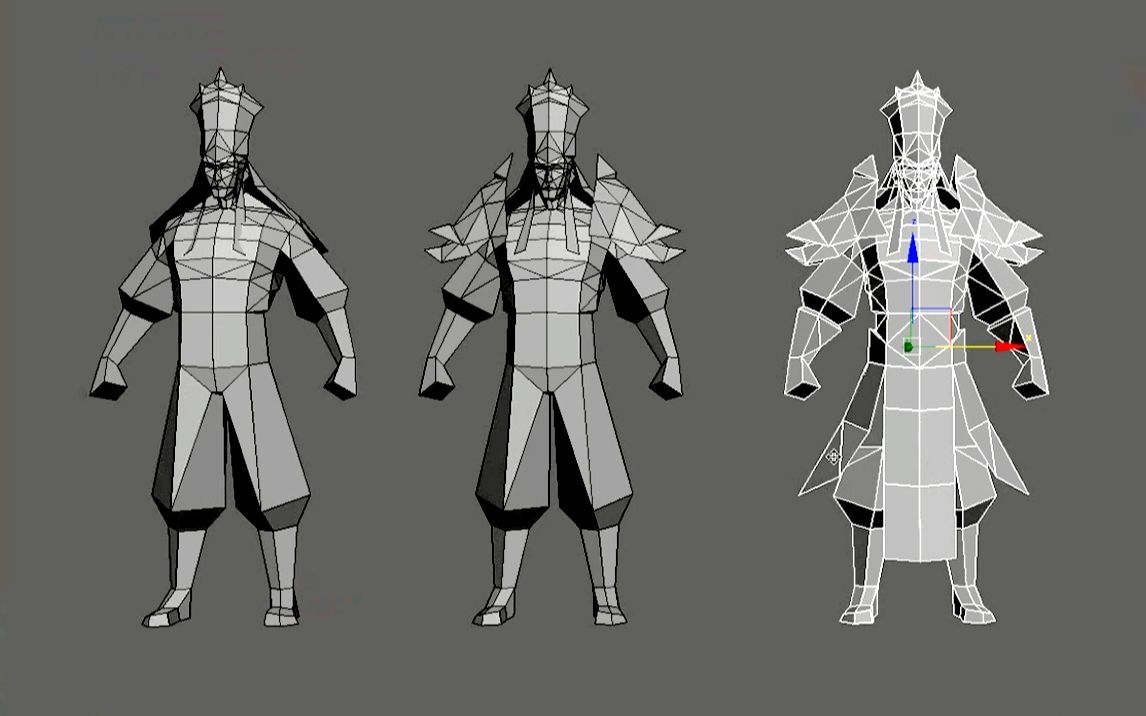Select the red X-axis arrow of the gizmo
Image resolution: width=1146 pixels, height=716 pixels.
[1008, 346]
